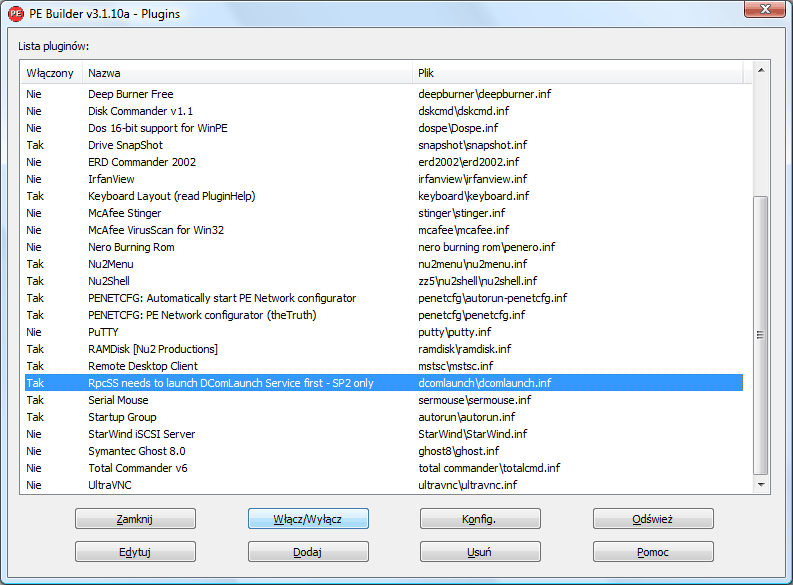Click the dcomlaunch\dcomlaunch.inf file cell
This screenshot has width=793, height=585.
[x=484, y=383]
